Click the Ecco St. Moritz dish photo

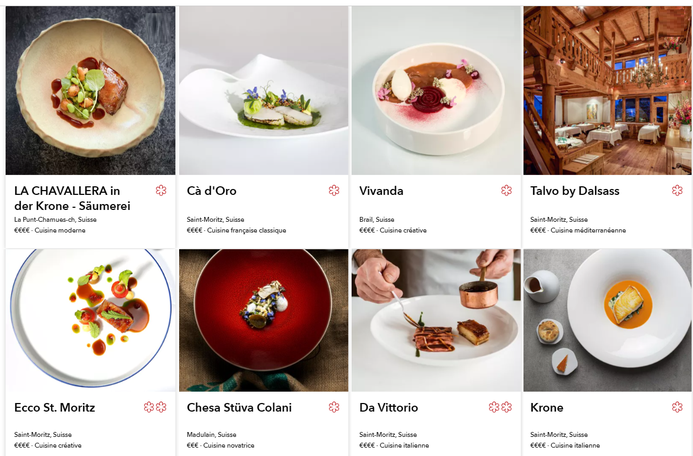(90, 320)
